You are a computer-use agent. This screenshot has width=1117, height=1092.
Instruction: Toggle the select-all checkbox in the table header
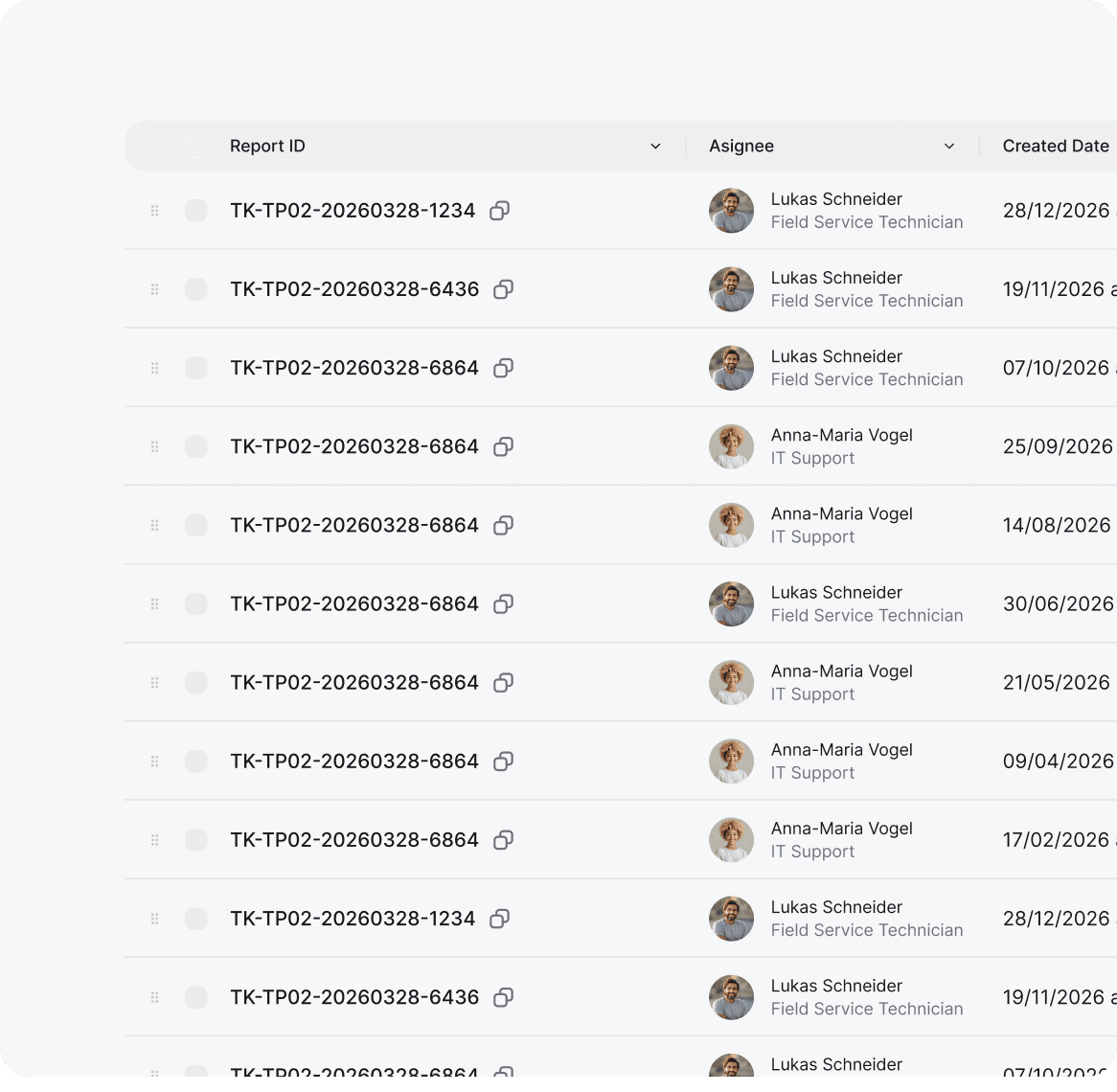pos(196,147)
